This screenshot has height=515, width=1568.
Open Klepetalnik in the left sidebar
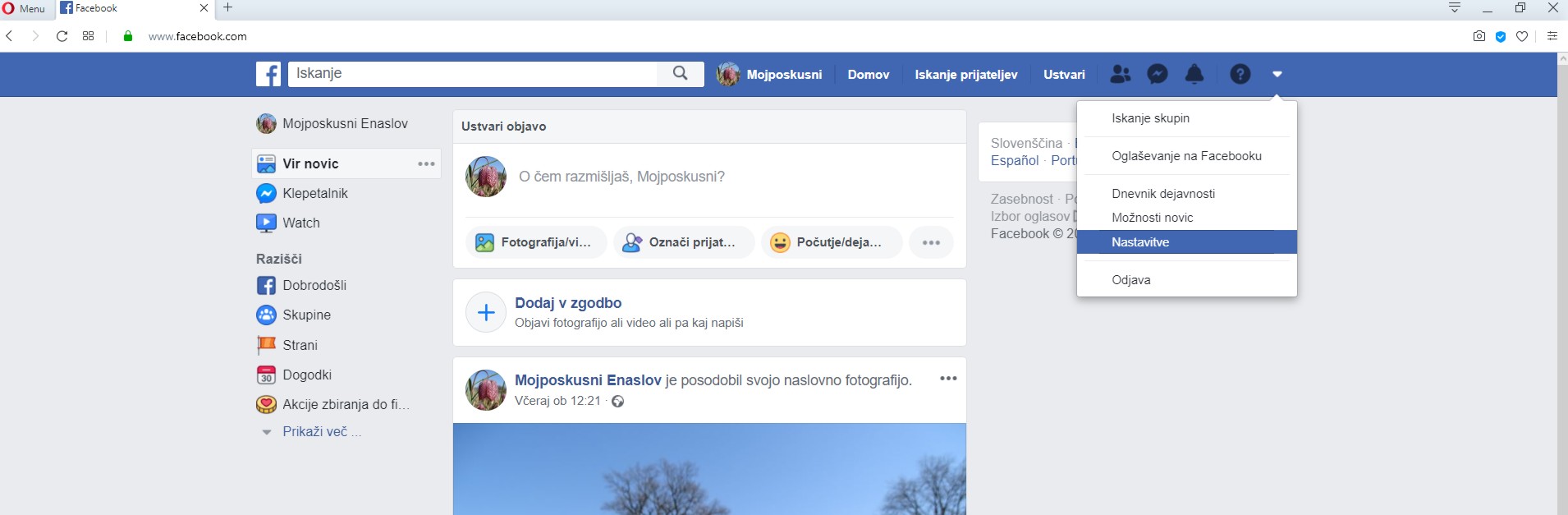(x=314, y=193)
